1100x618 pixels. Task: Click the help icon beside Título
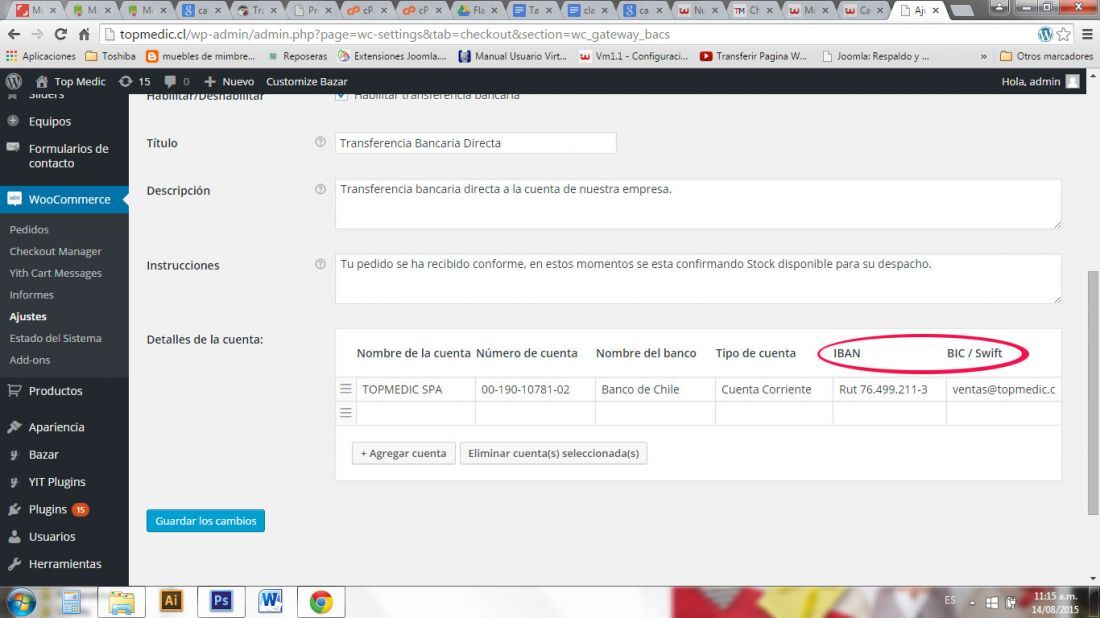point(321,142)
